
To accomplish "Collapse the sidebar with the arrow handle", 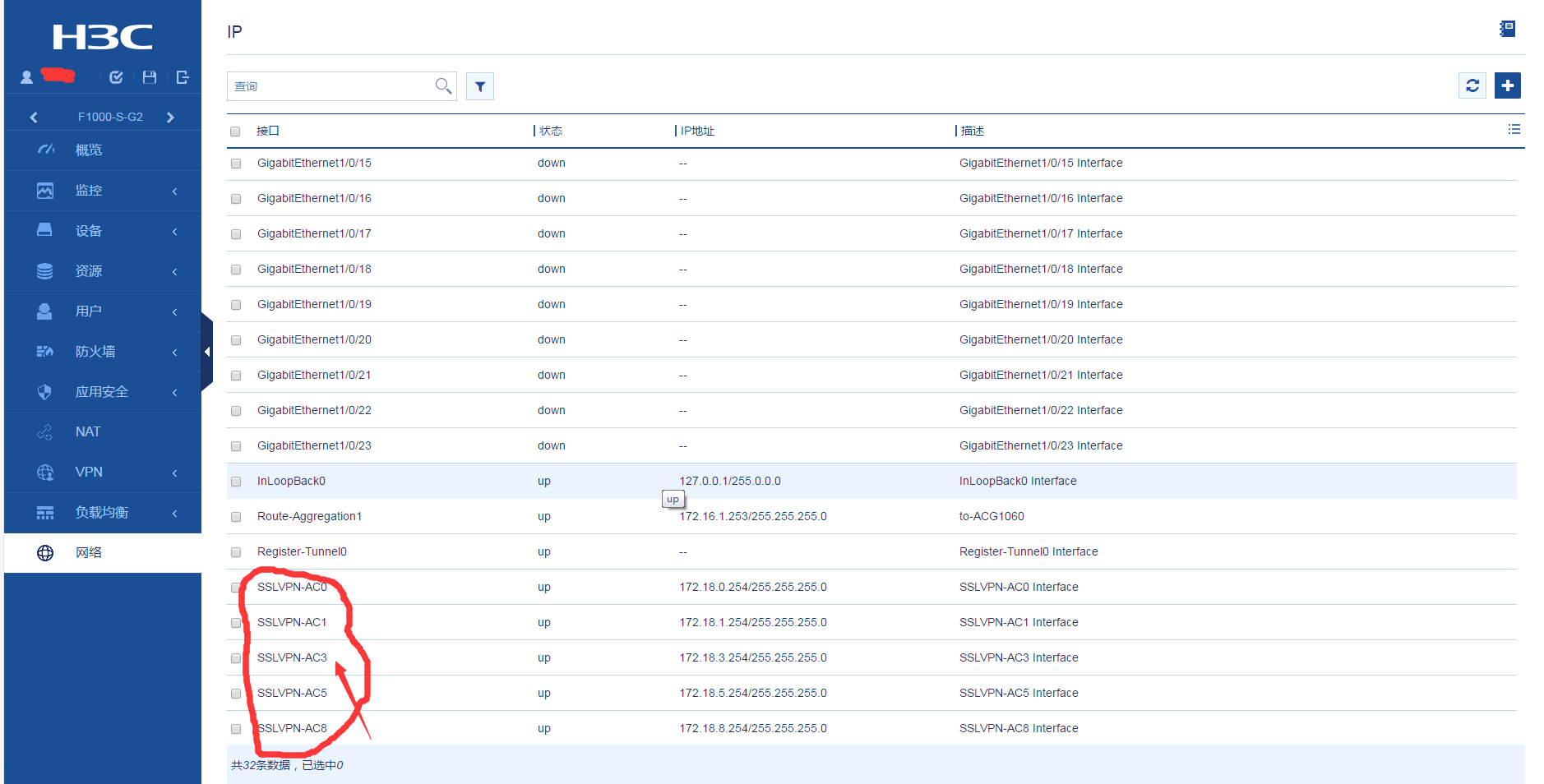I will (x=207, y=352).
